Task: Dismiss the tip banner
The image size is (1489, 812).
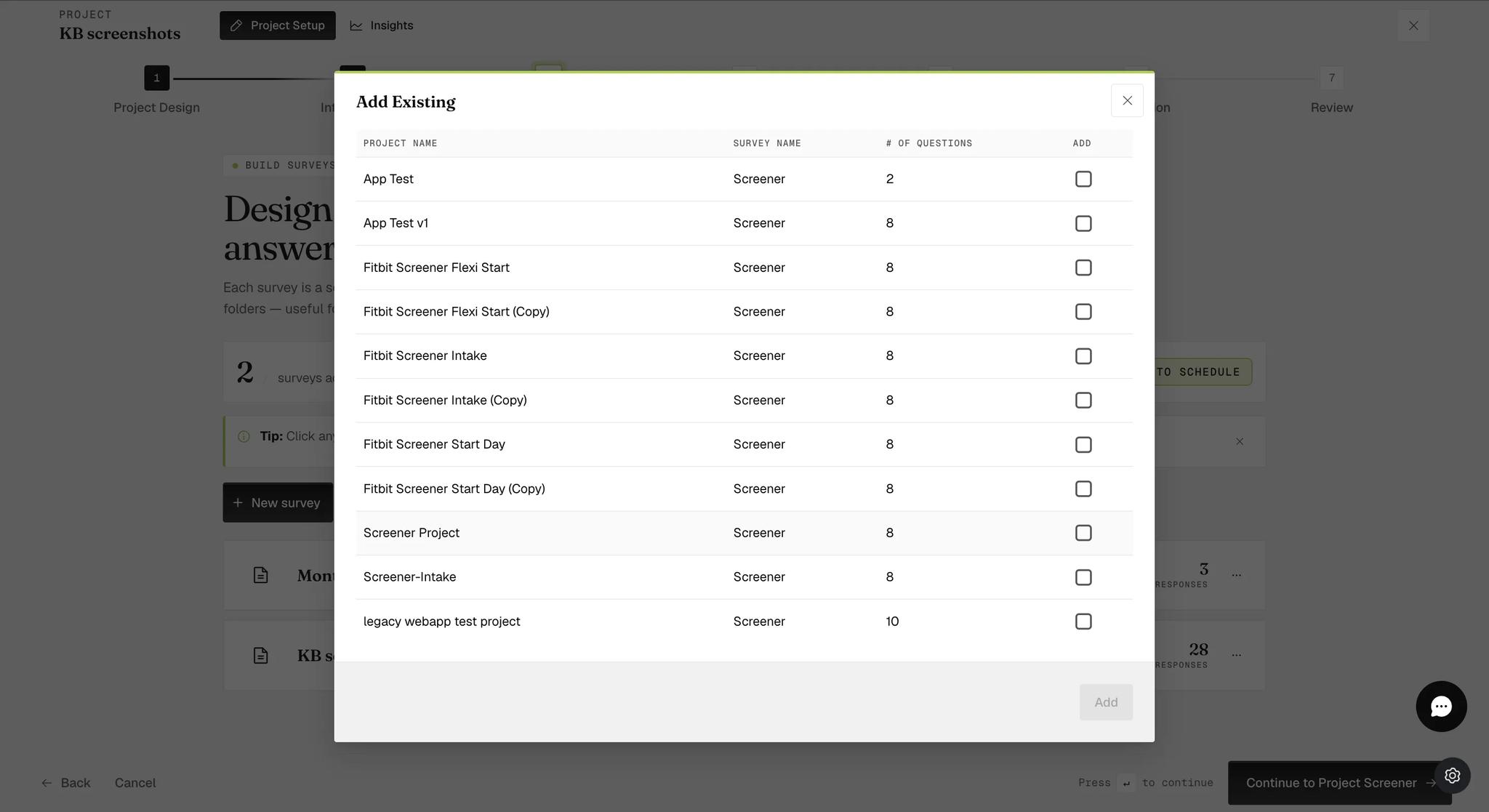Action: point(1240,441)
